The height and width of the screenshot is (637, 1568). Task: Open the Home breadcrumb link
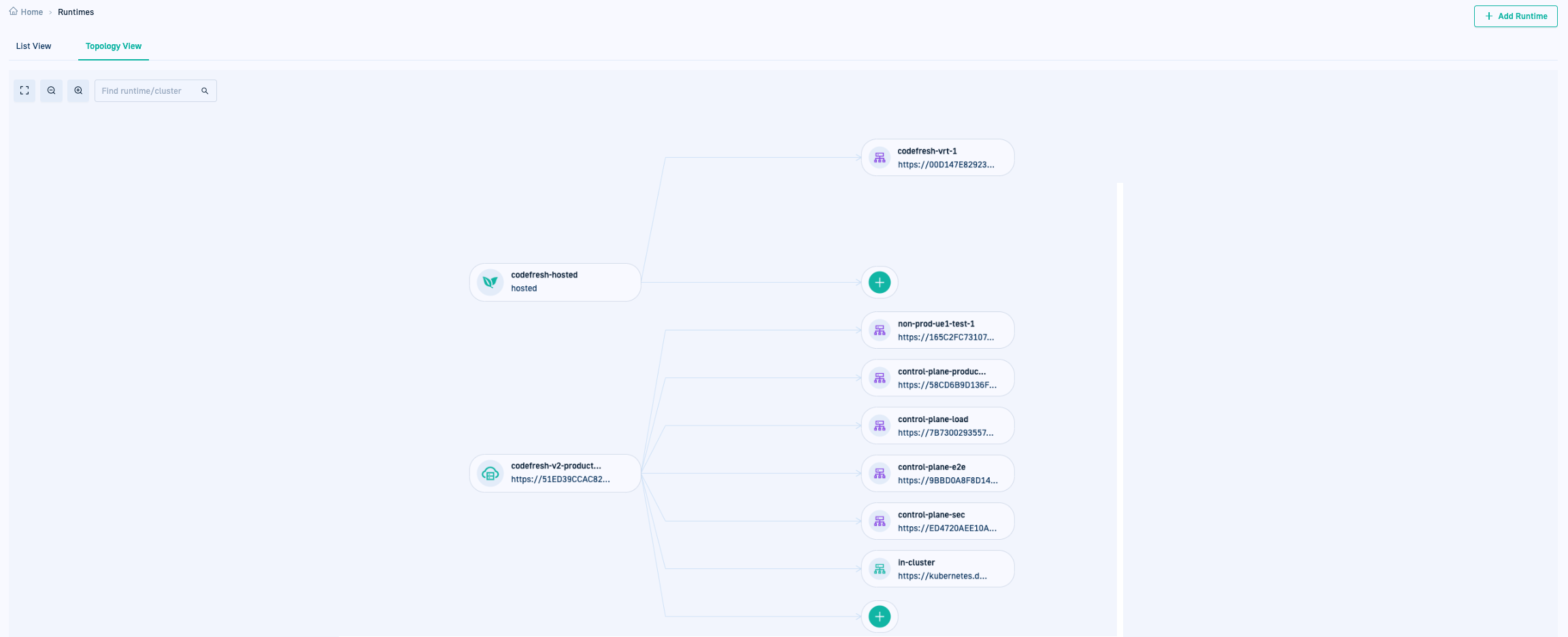click(x=31, y=12)
